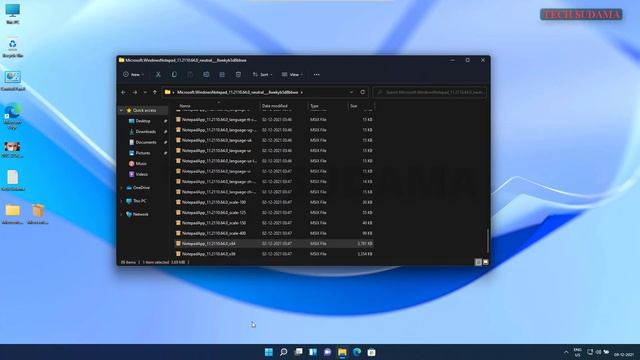Viewport: 640px width, 360px height.
Task: Open taskbar Search icon
Action: click(x=283, y=352)
